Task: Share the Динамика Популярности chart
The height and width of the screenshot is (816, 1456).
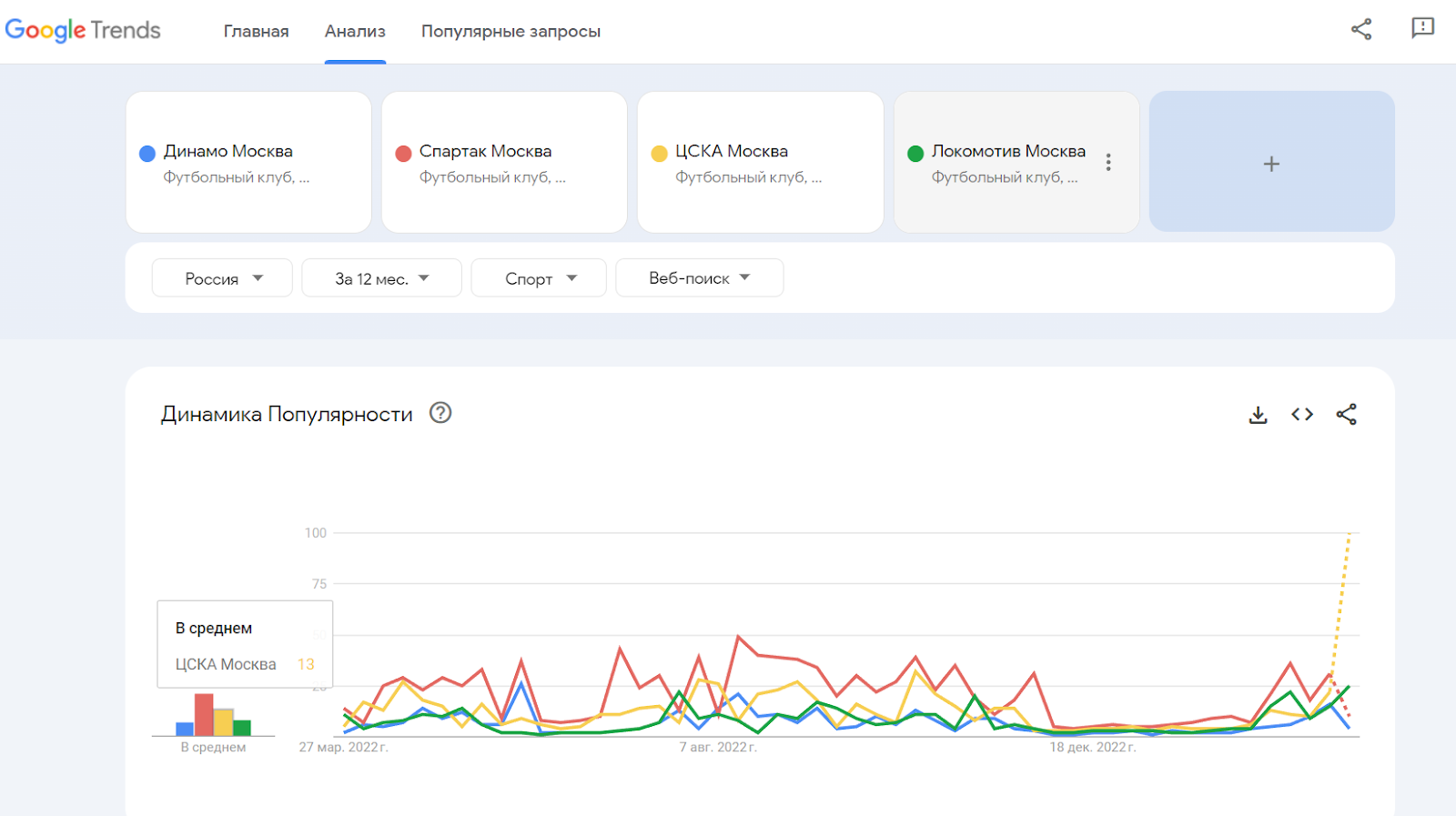Action: point(1346,415)
